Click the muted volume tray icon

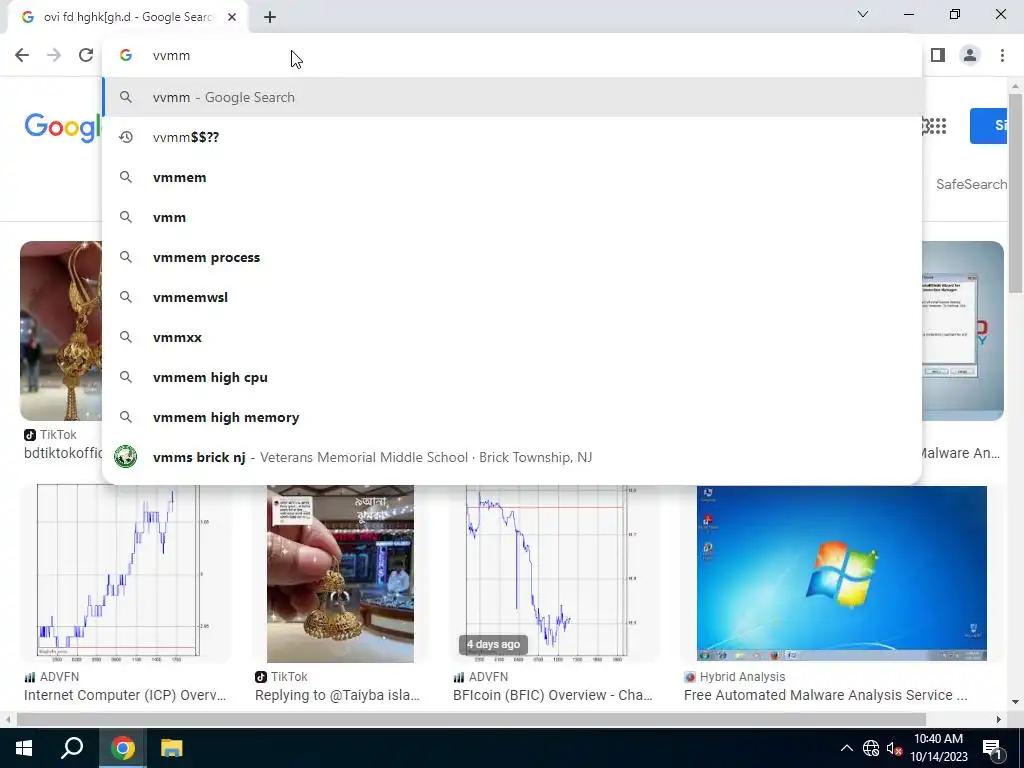pos(894,748)
